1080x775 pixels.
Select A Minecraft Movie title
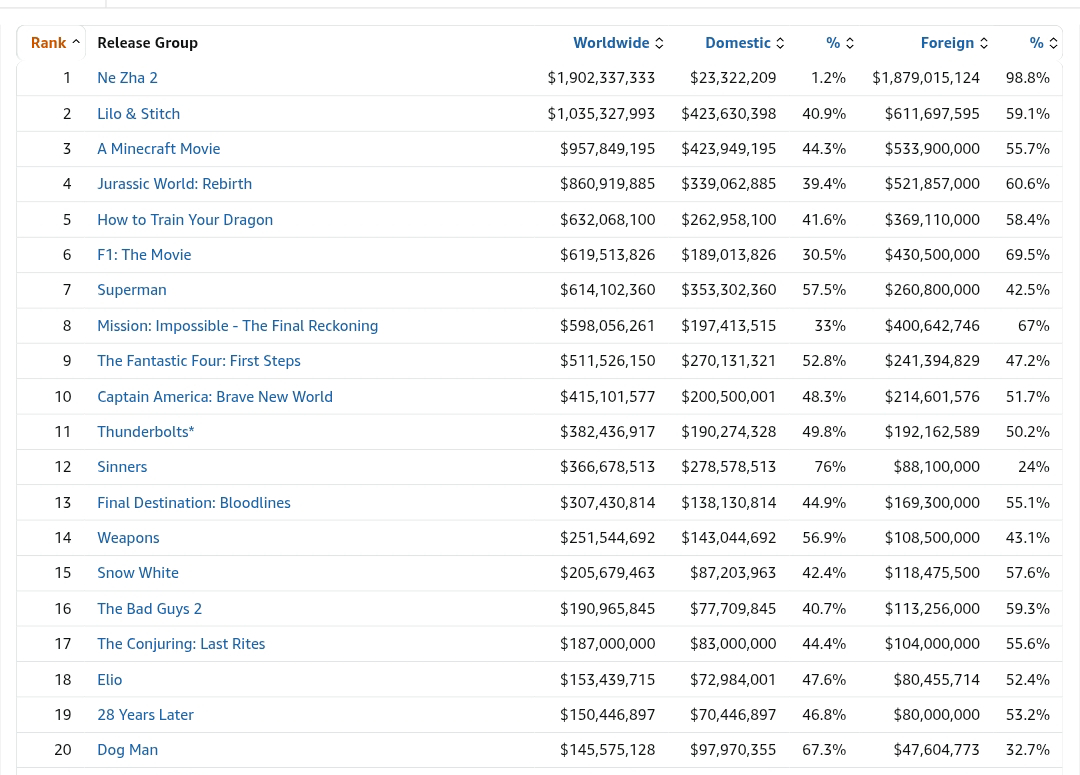pos(158,148)
